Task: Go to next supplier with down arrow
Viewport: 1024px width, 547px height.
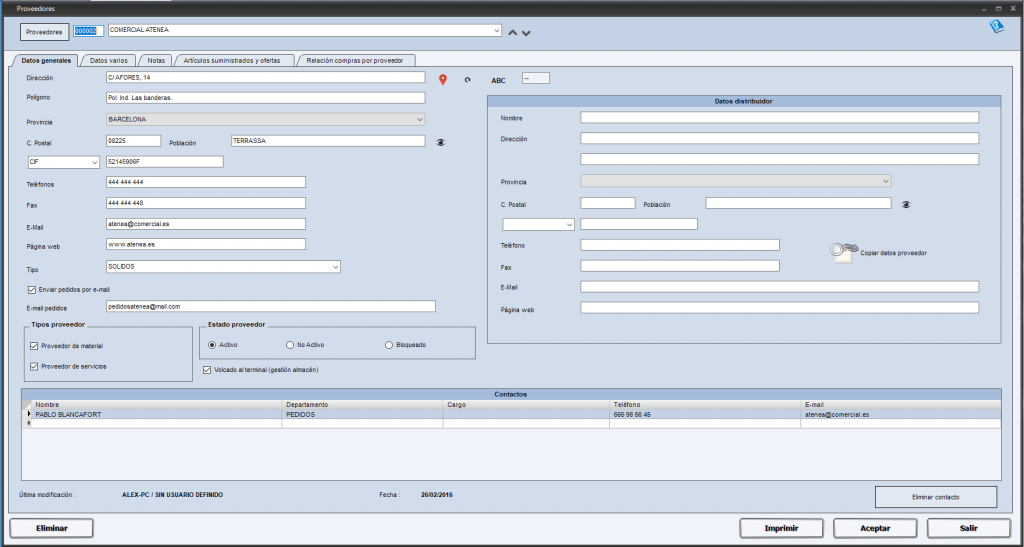Action: click(526, 33)
